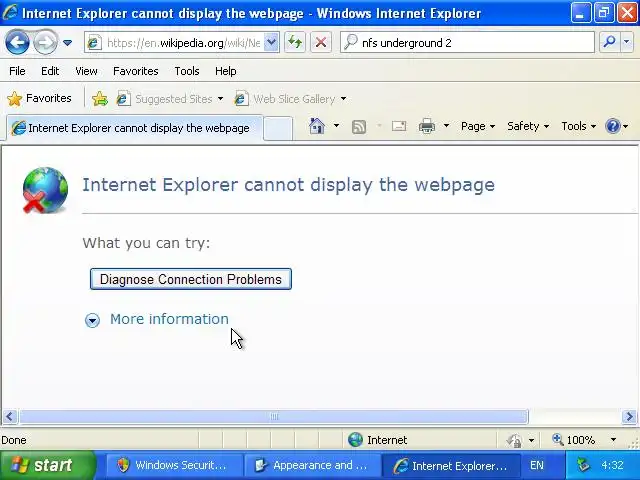Open the Favorites star button panel

point(40,98)
